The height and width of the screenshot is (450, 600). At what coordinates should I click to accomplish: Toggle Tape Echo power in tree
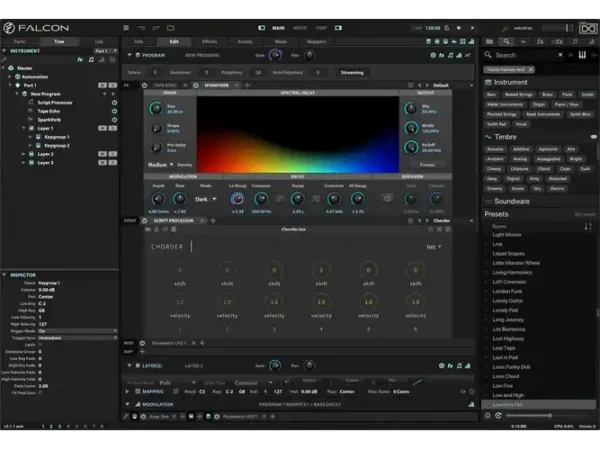coord(114,111)
